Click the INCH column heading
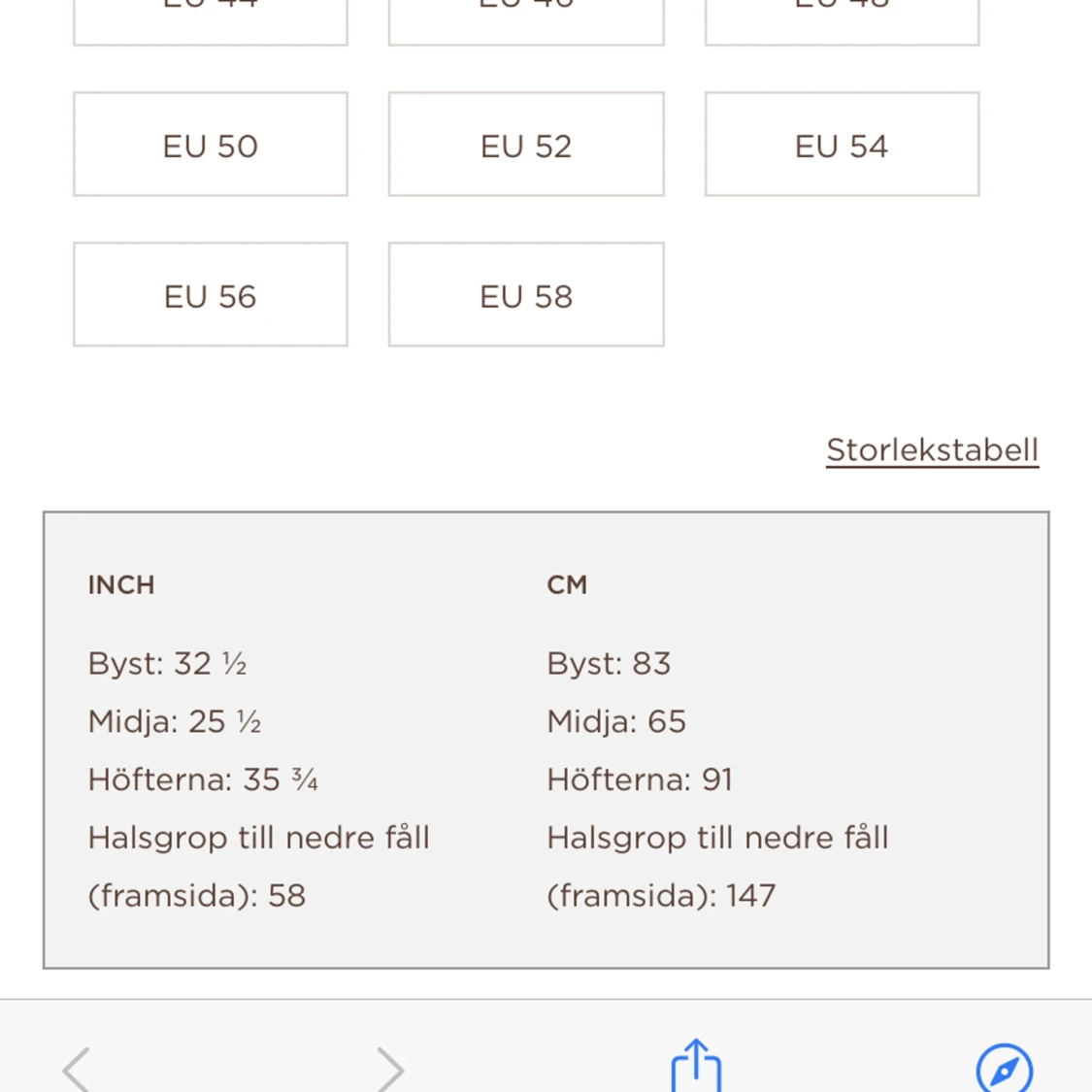The image size is (1092, 1092). pos(121,584)
